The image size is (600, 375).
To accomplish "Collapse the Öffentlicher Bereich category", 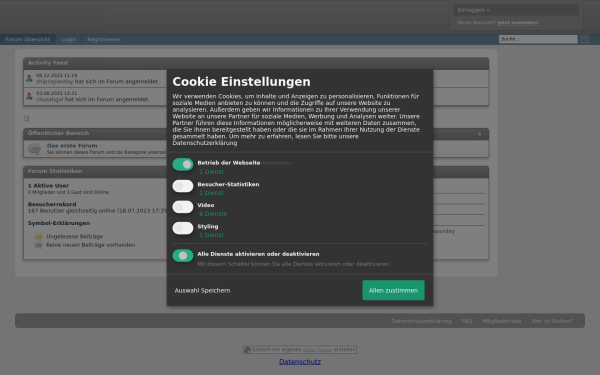I will coord(479,134).
